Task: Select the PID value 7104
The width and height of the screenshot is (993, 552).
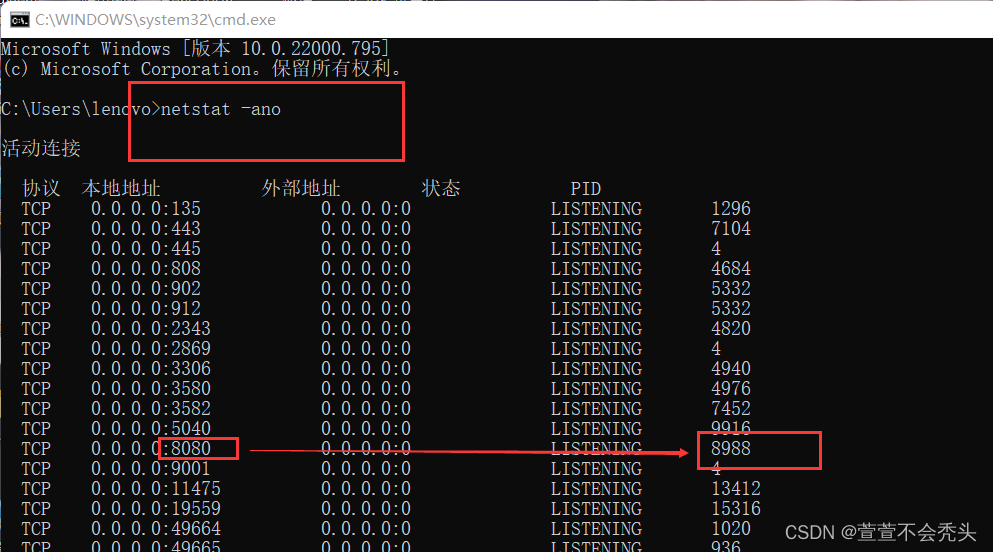Action: tap(731, 229)
